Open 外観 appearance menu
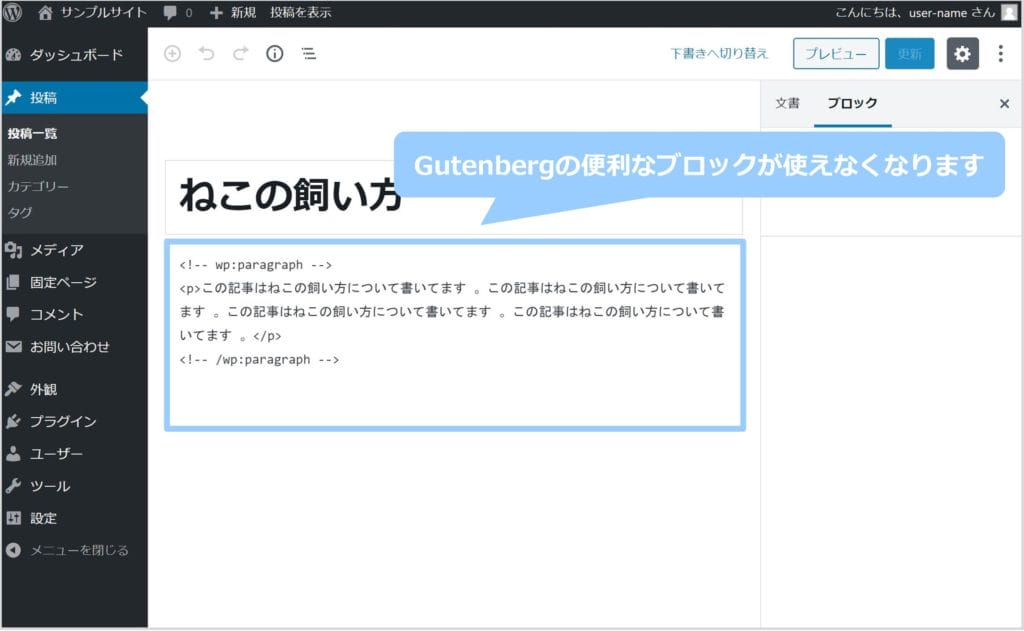The width and height of the screenshot is (1024, 631). (74, 389)
